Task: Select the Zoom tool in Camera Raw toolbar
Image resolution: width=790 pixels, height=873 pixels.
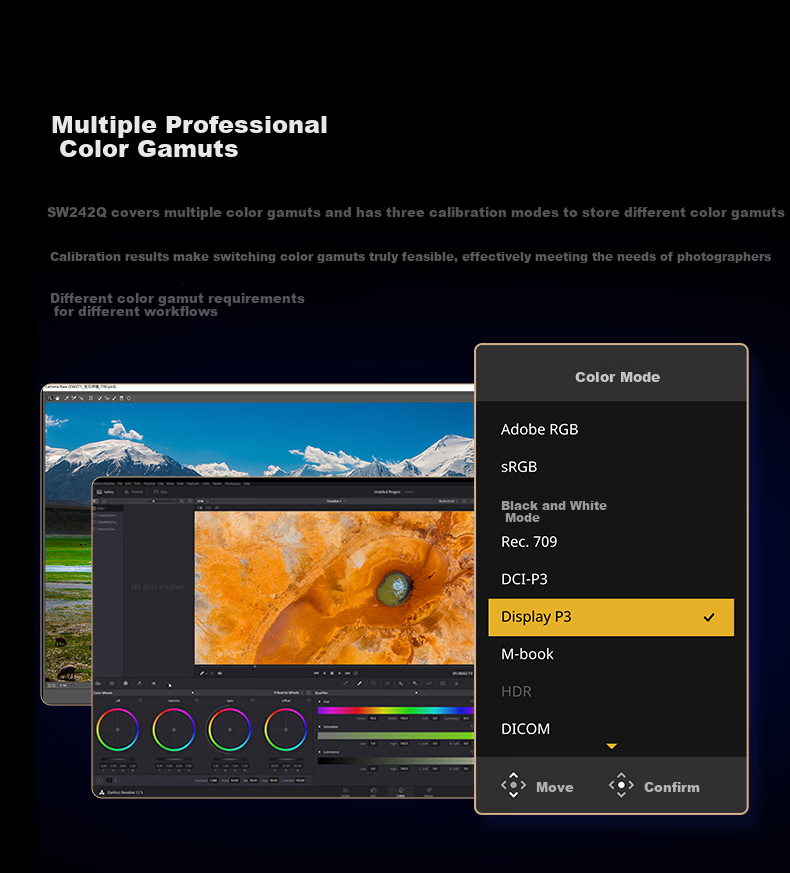Action: pyautogui.click(x=50, y=398)
